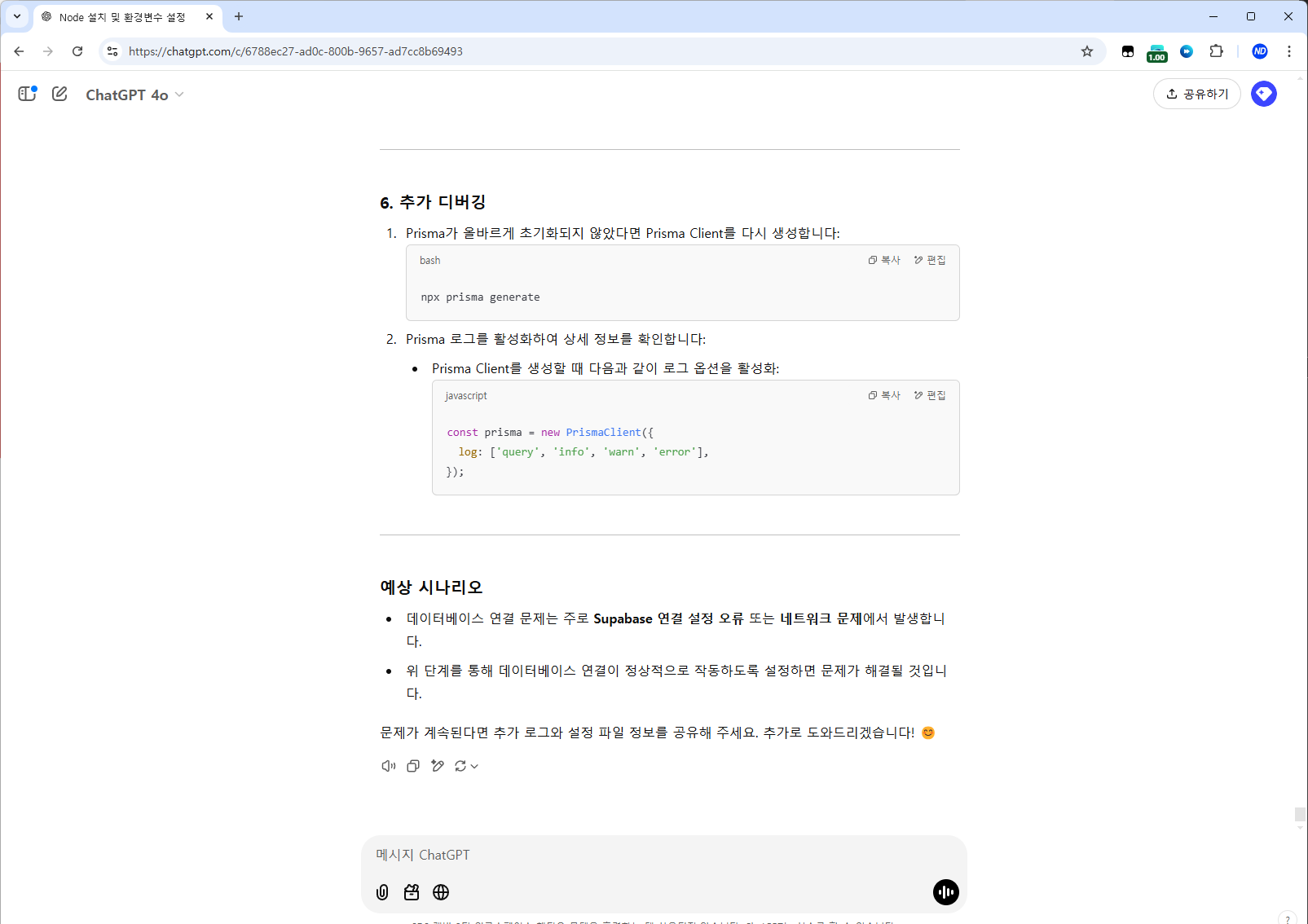
Task: Open the help question mark button
Action: [1287, 919]
